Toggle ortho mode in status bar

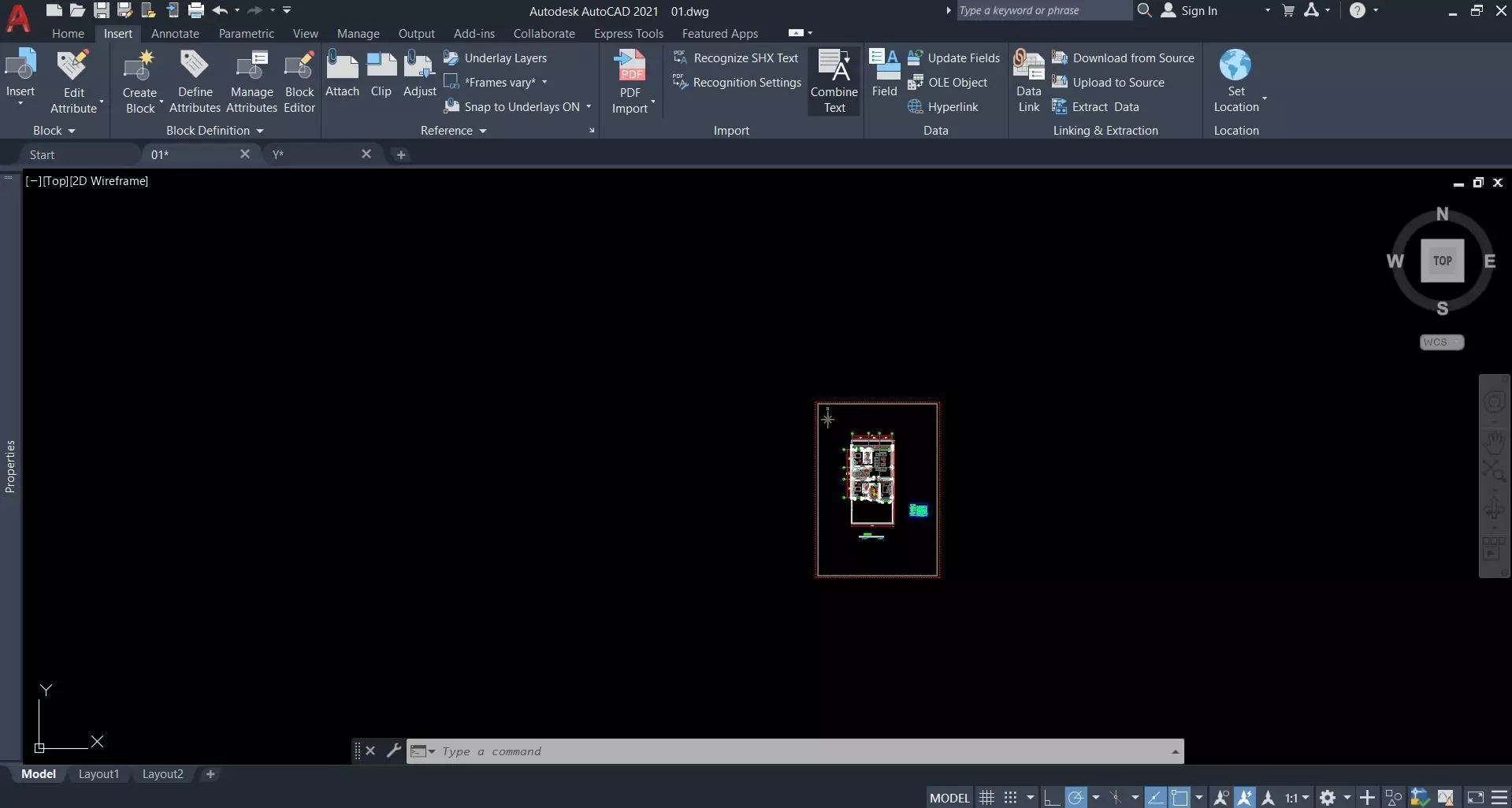1052,798
